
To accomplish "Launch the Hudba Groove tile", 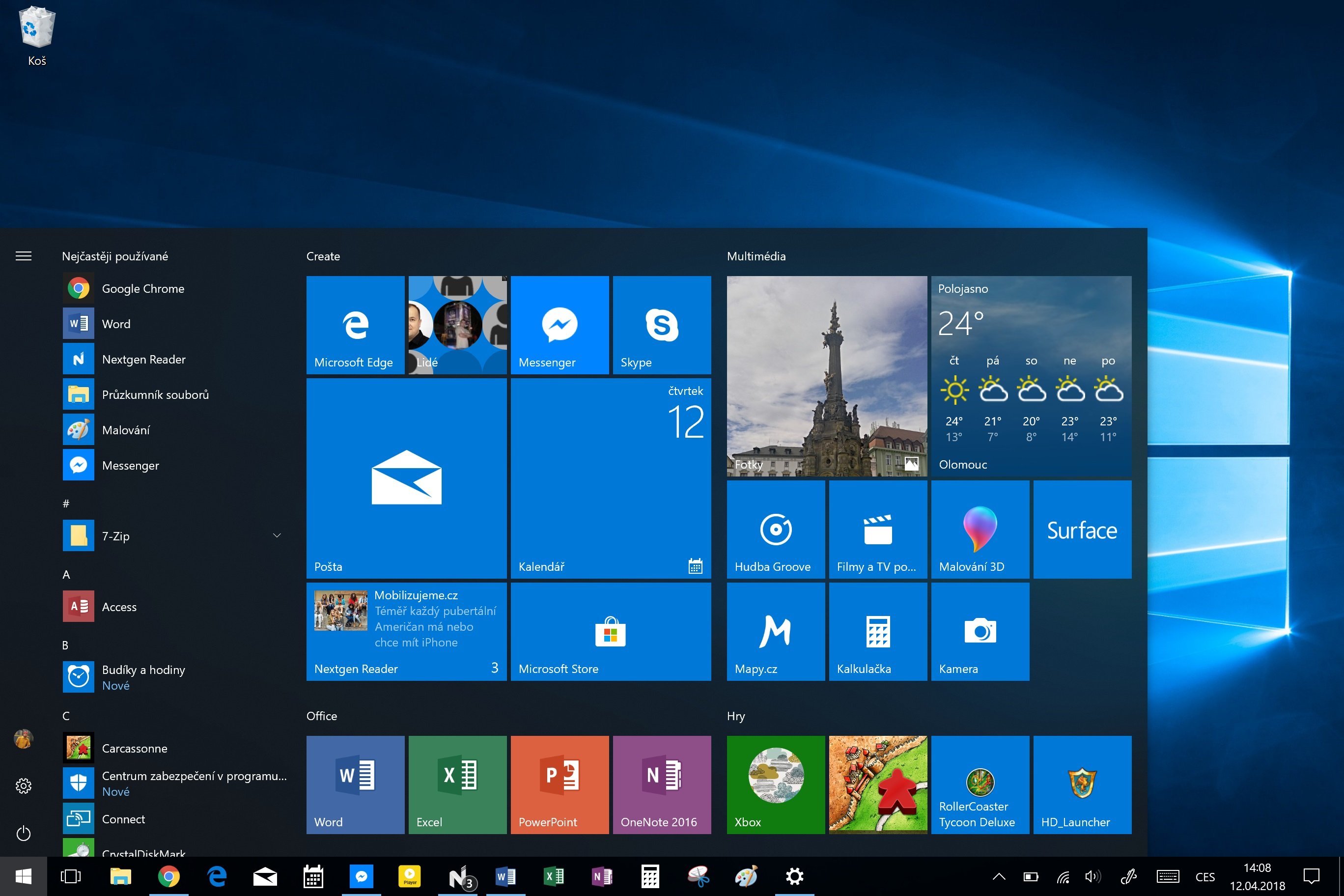I will 776,529.
